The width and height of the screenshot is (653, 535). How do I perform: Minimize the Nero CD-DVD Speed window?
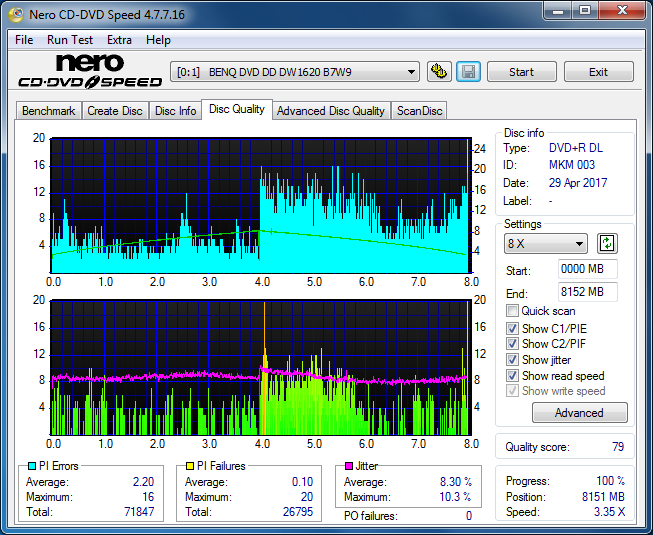tap(558, 10)
